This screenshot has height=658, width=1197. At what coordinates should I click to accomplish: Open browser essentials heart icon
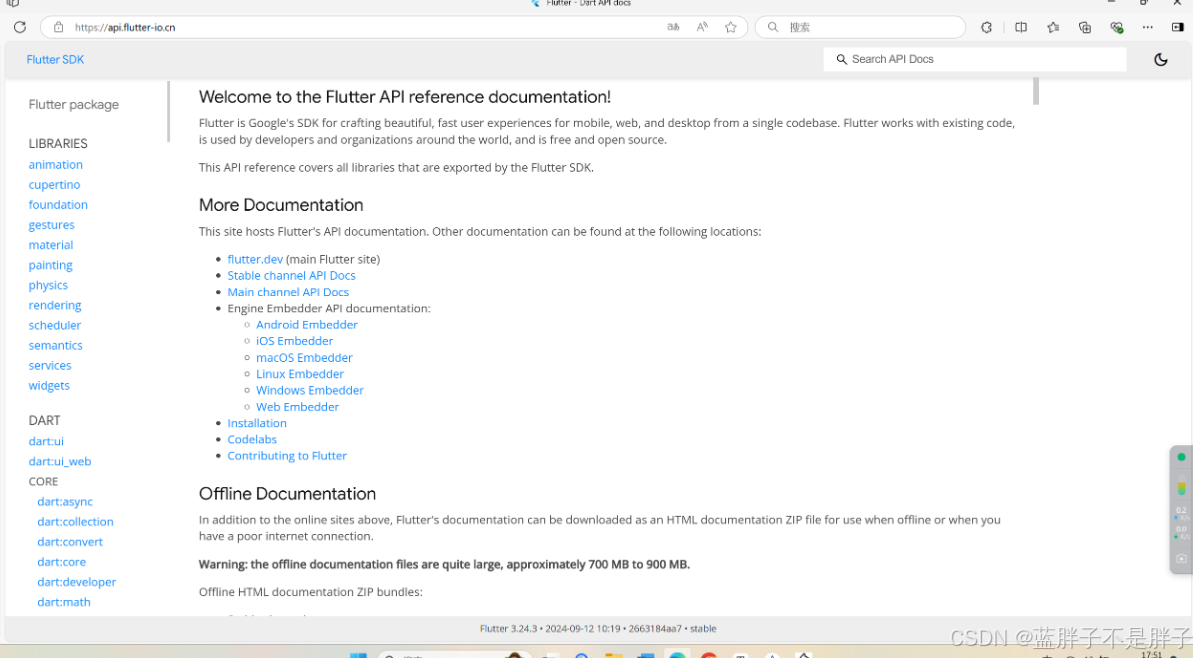coord(1118,27)
